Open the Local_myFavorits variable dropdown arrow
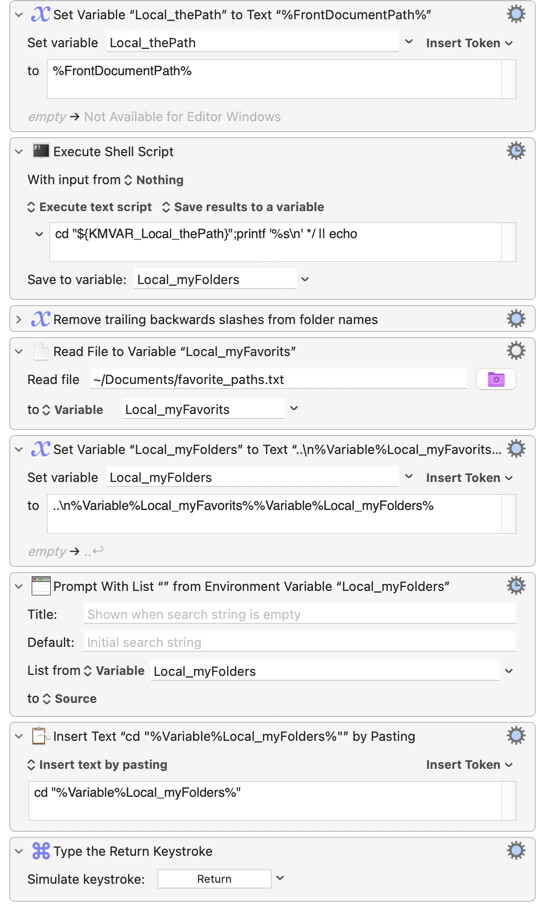Screen dimensions: 543x906 294,409
